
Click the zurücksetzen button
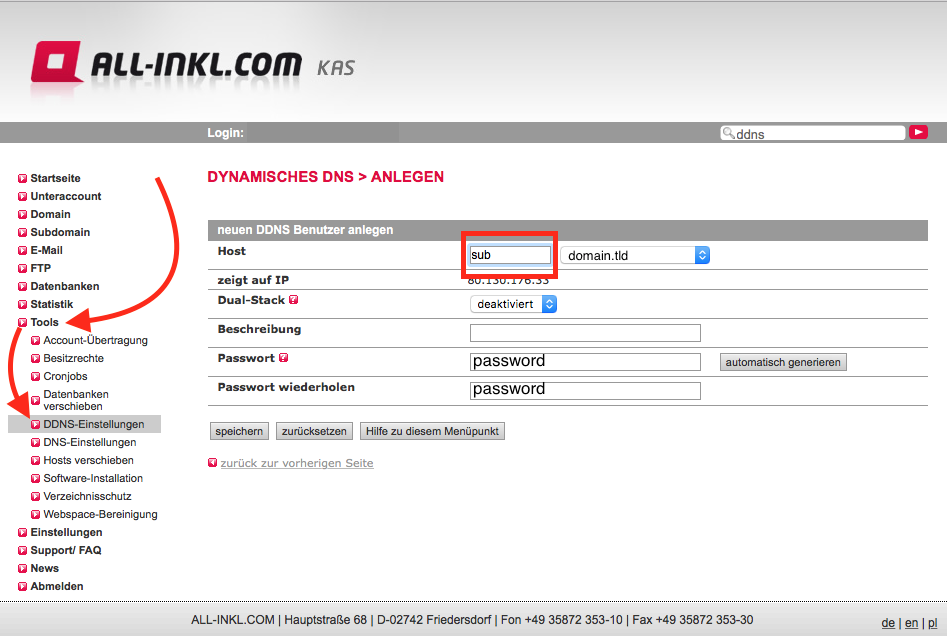[x=314, y=431]
